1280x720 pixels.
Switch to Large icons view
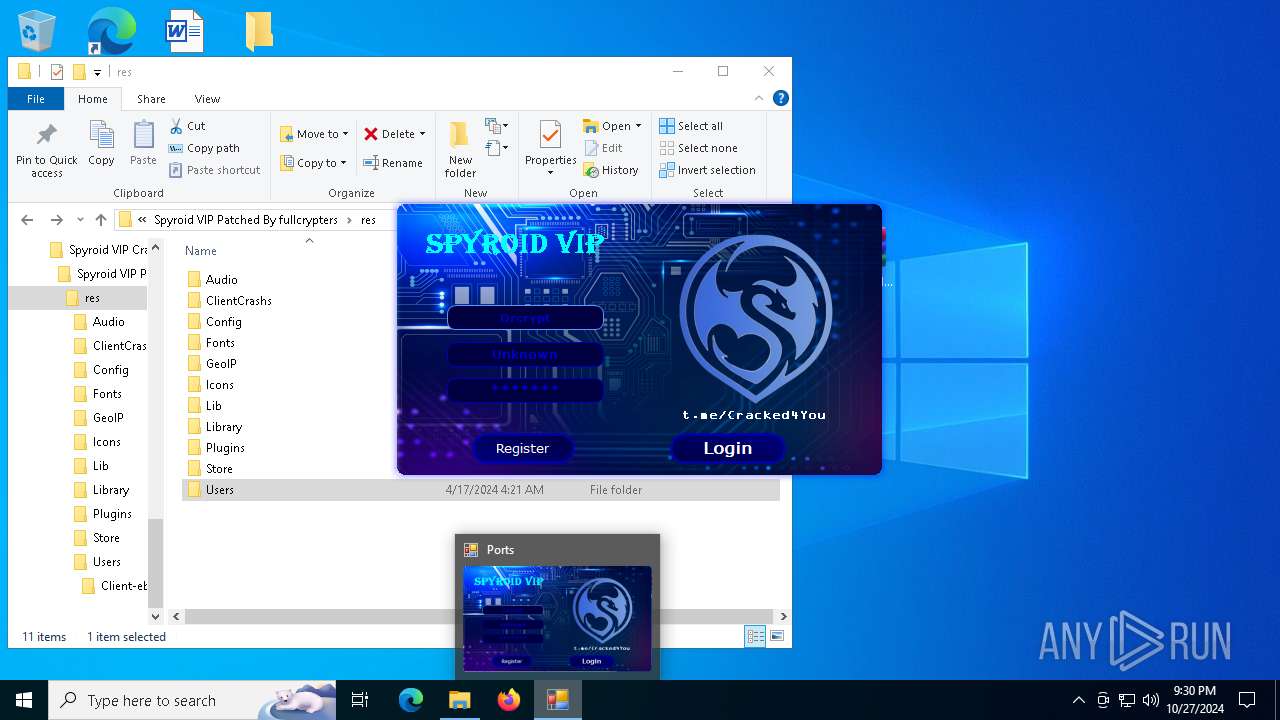tap(776, 636)
